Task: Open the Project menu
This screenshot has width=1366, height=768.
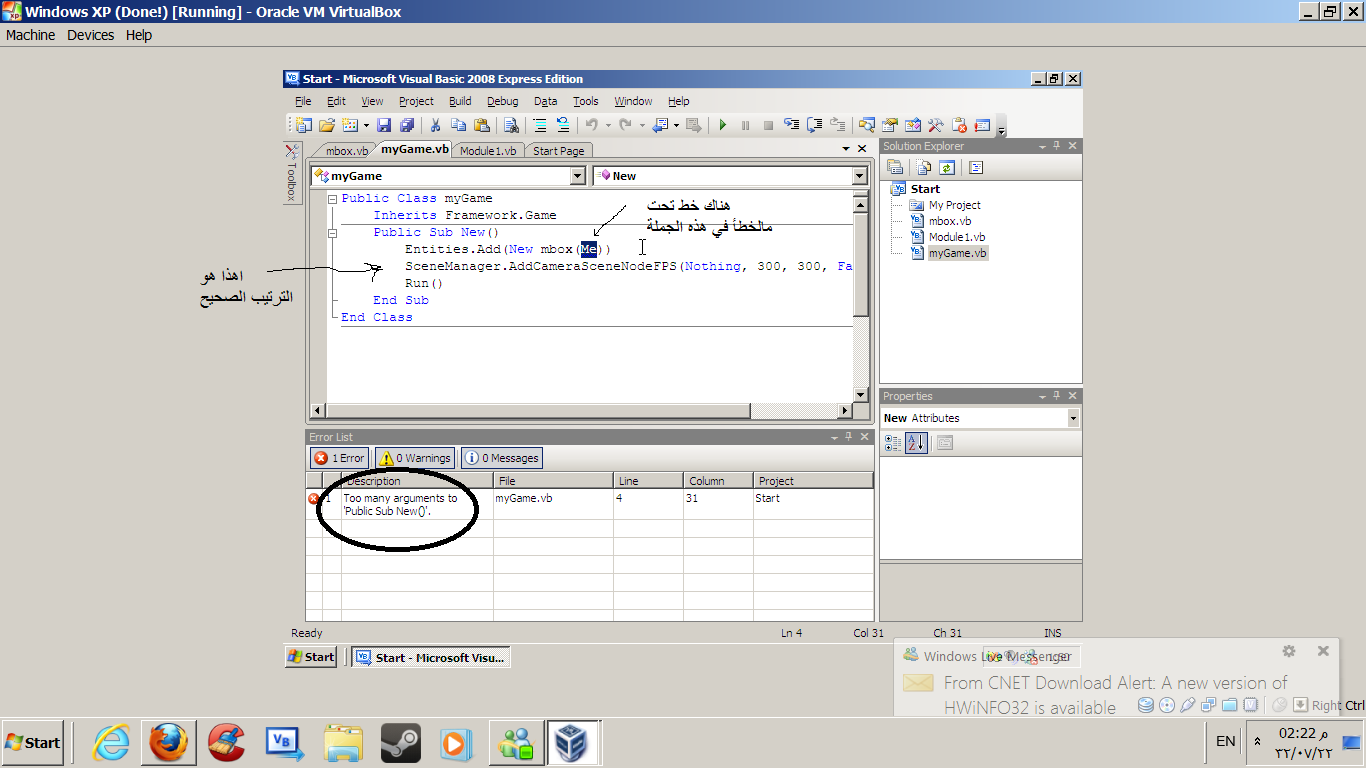Action: tap(416, 101)
